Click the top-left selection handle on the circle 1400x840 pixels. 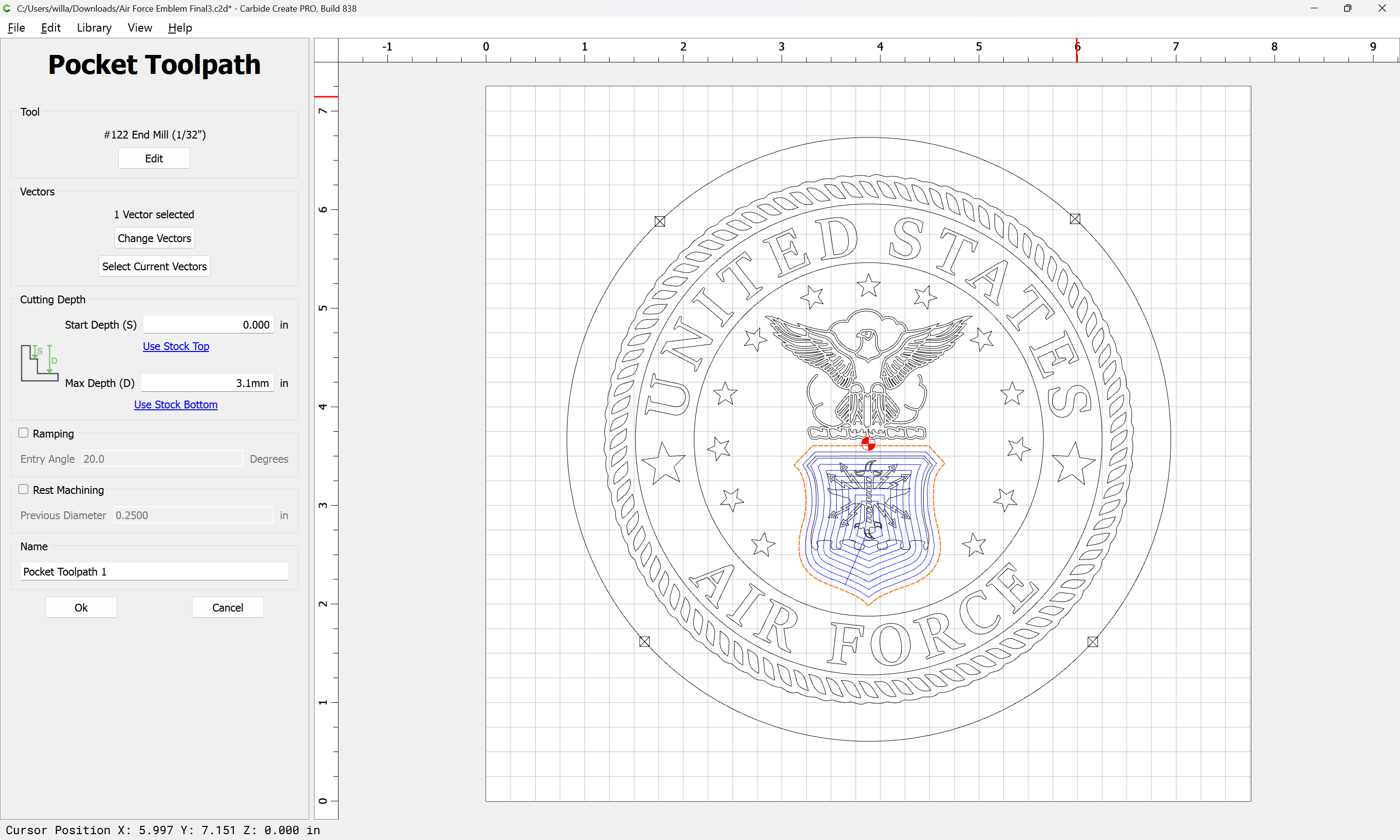coord(660,221)
